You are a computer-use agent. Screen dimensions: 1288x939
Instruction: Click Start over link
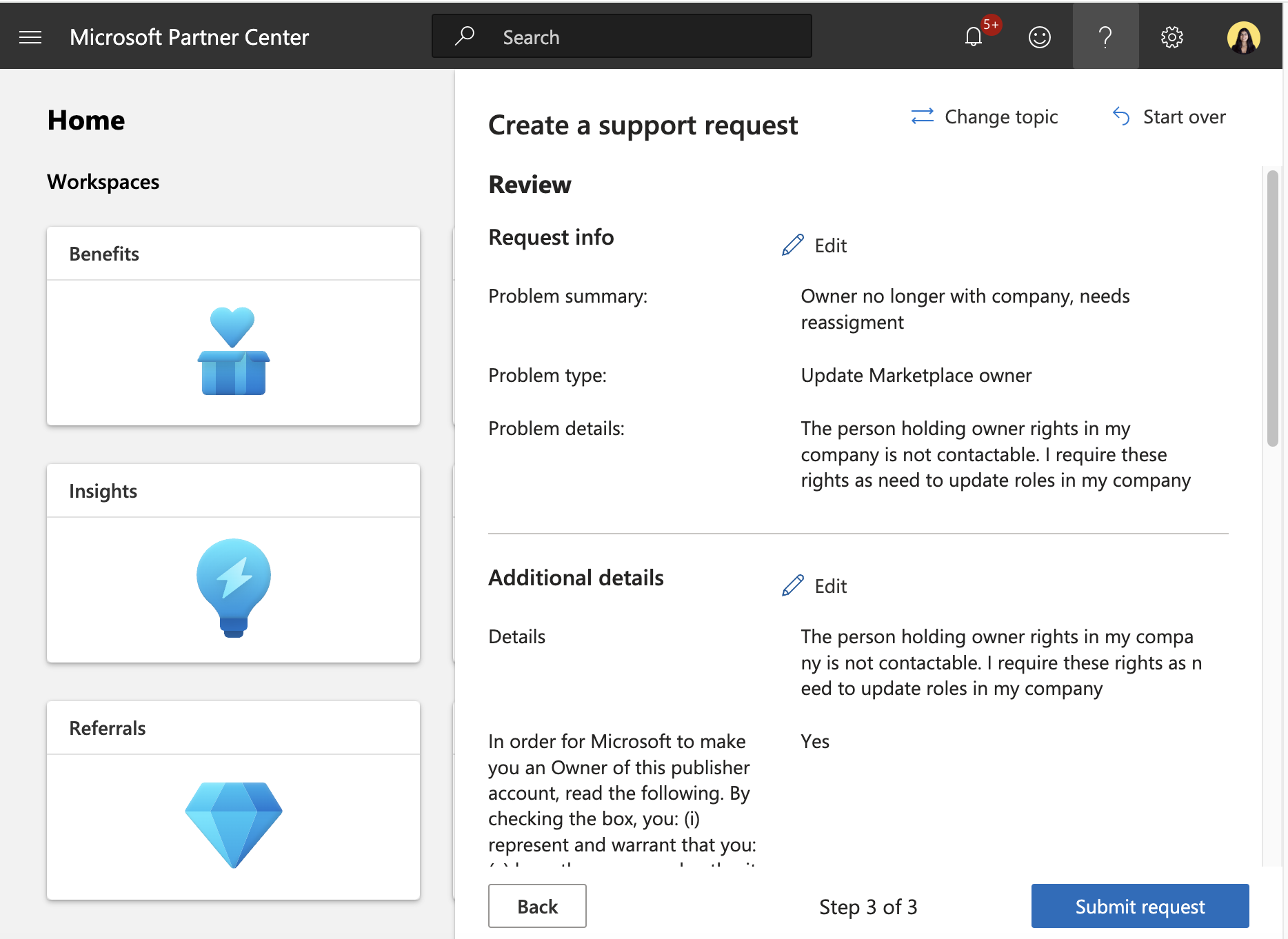1169,117
